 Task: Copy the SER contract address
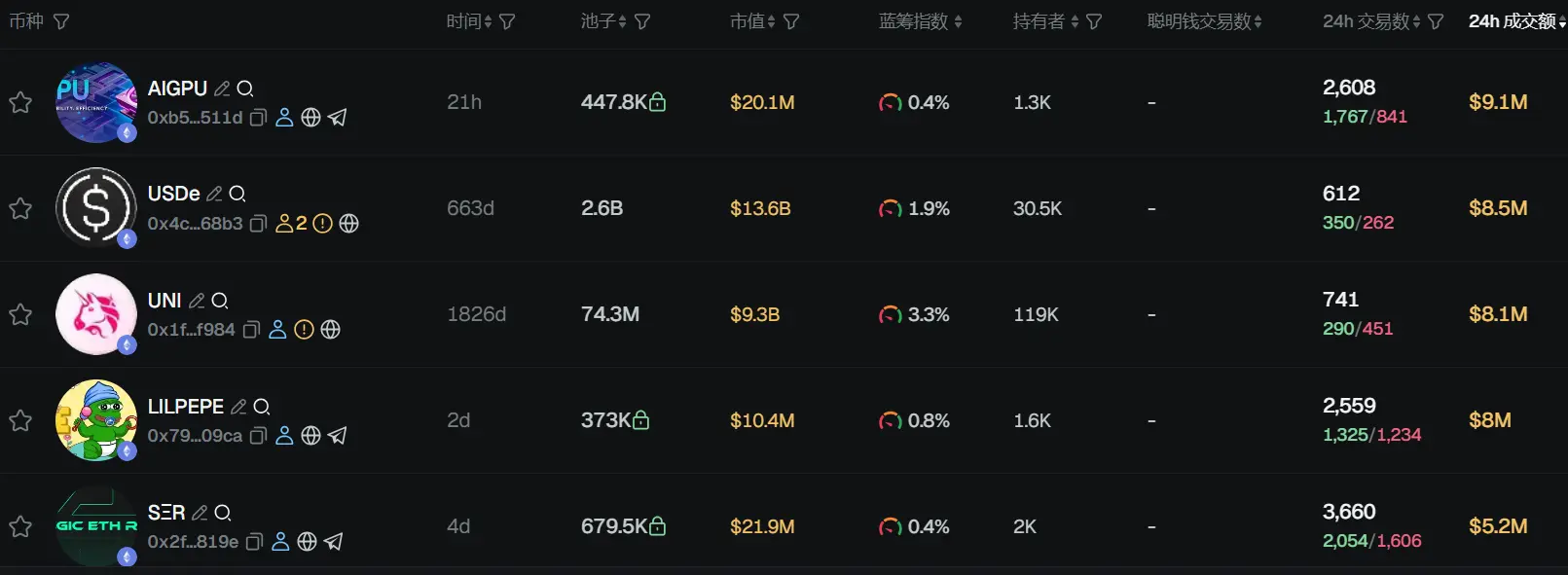coord(254,542)
